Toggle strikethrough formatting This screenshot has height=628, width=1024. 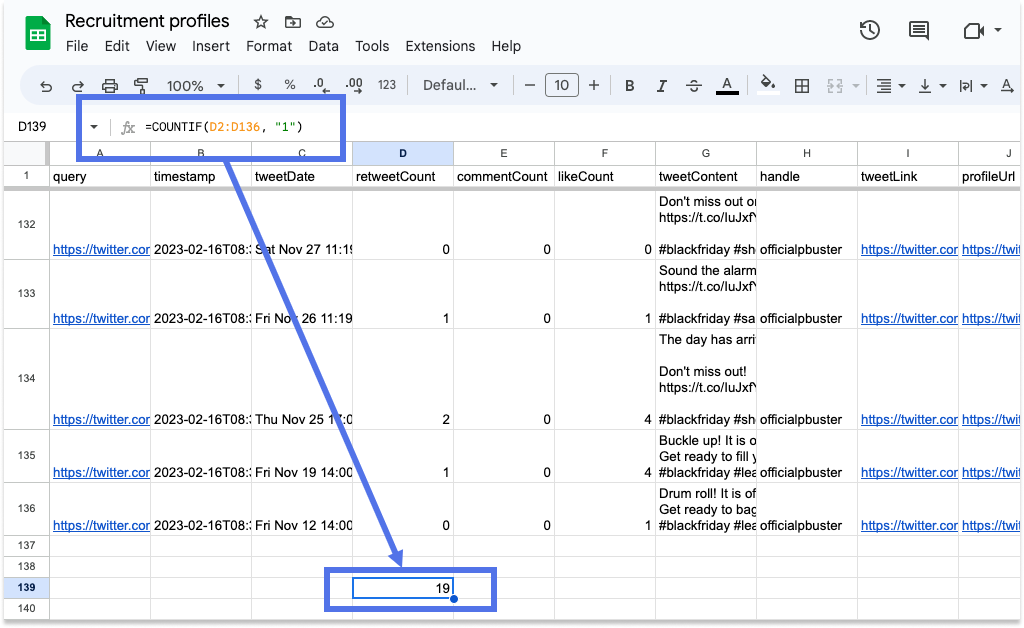coord(694,86)
